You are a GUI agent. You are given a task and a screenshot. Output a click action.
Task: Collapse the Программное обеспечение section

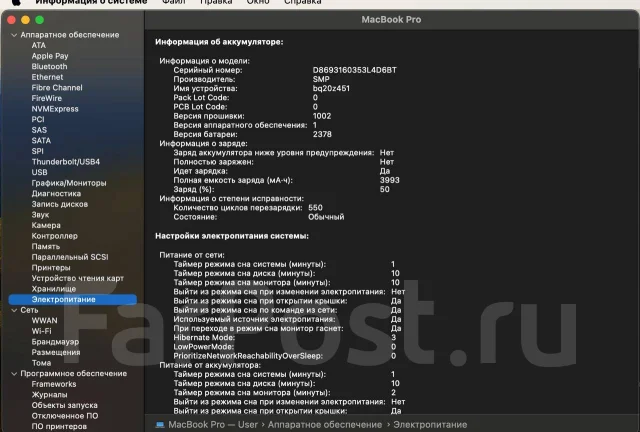[x=14, y=374]
